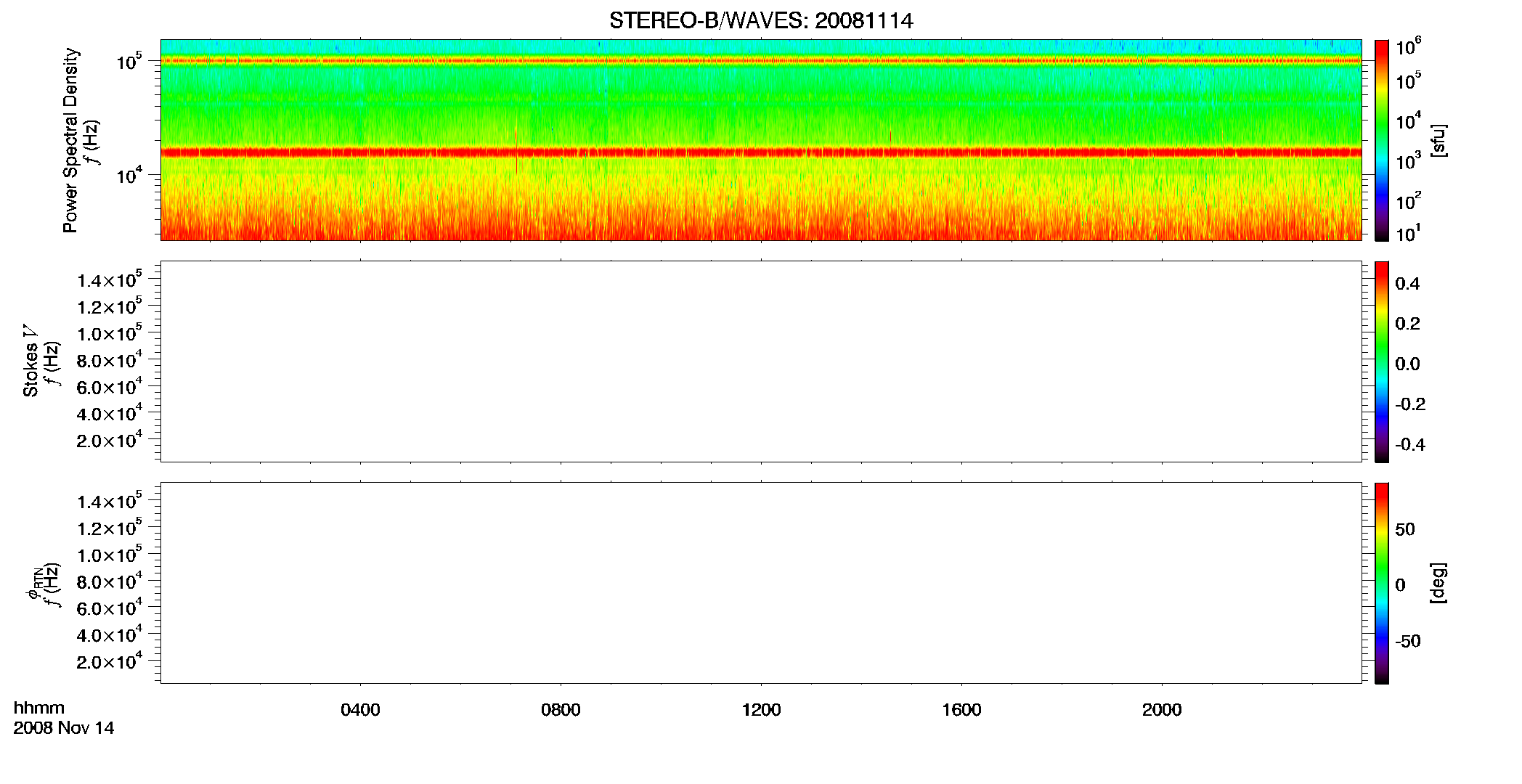Select the 0400 time axis label
Viewport: 1522px width, 784px height.
(x=360, y=710)
